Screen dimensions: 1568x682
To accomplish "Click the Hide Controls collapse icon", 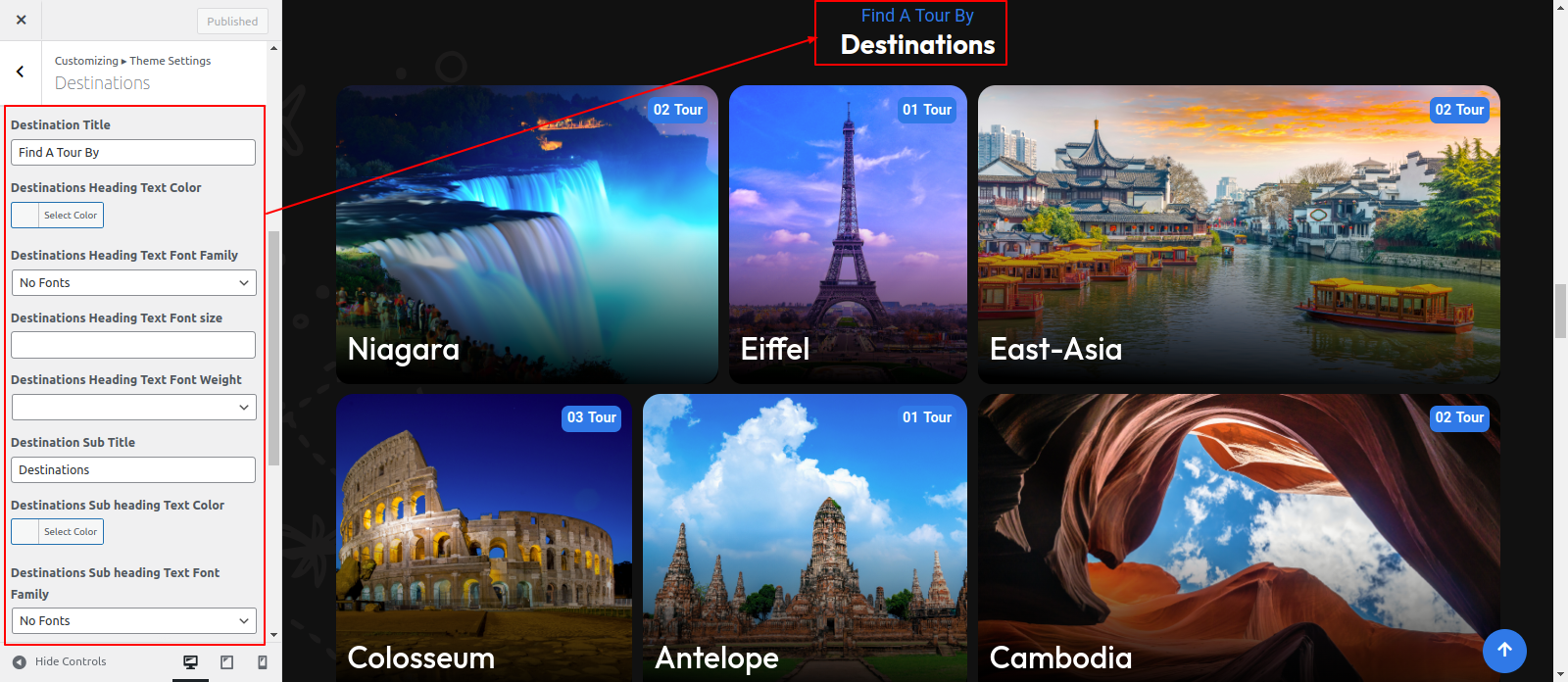I will (19, 661).
